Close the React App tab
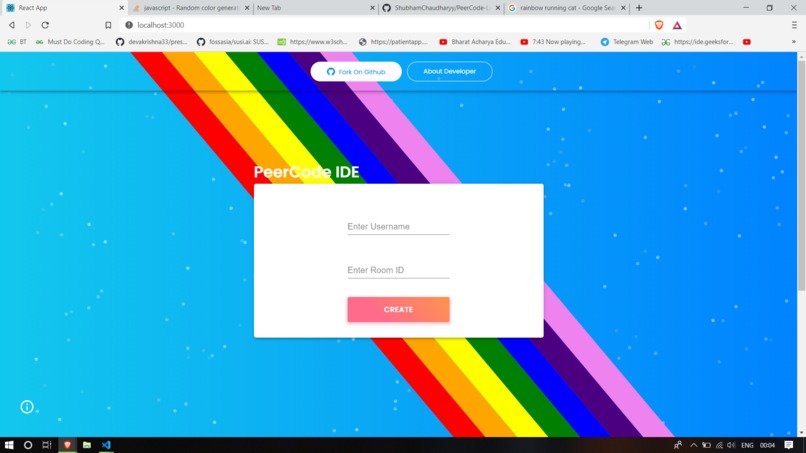806x453 pixels. (122, 8)
